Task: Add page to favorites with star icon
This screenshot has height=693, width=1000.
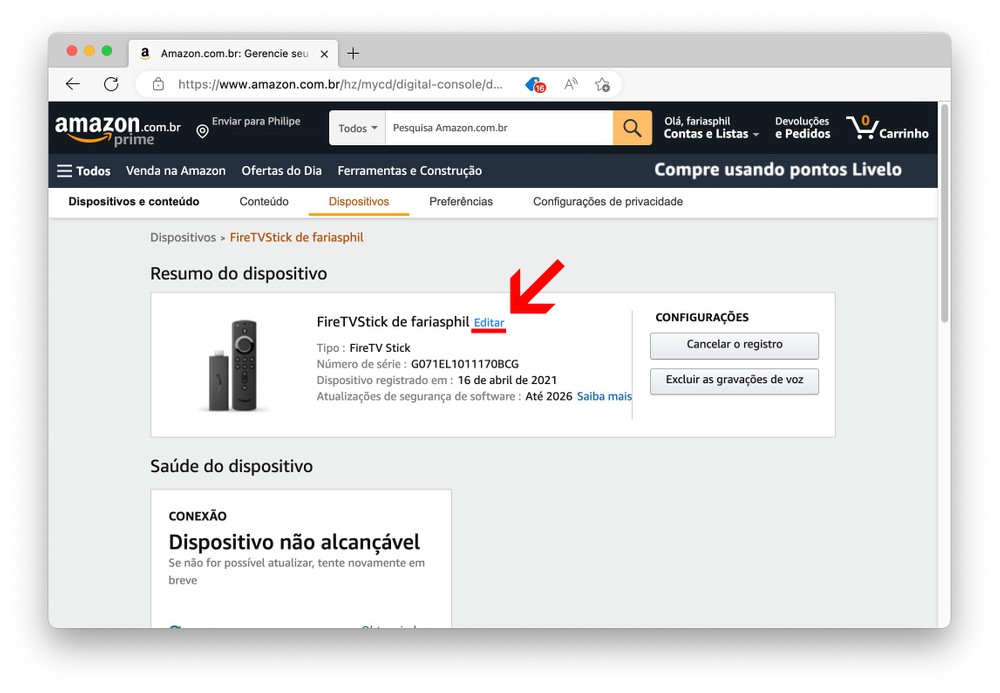Action: pyautogui.click(x=602, y=84)
